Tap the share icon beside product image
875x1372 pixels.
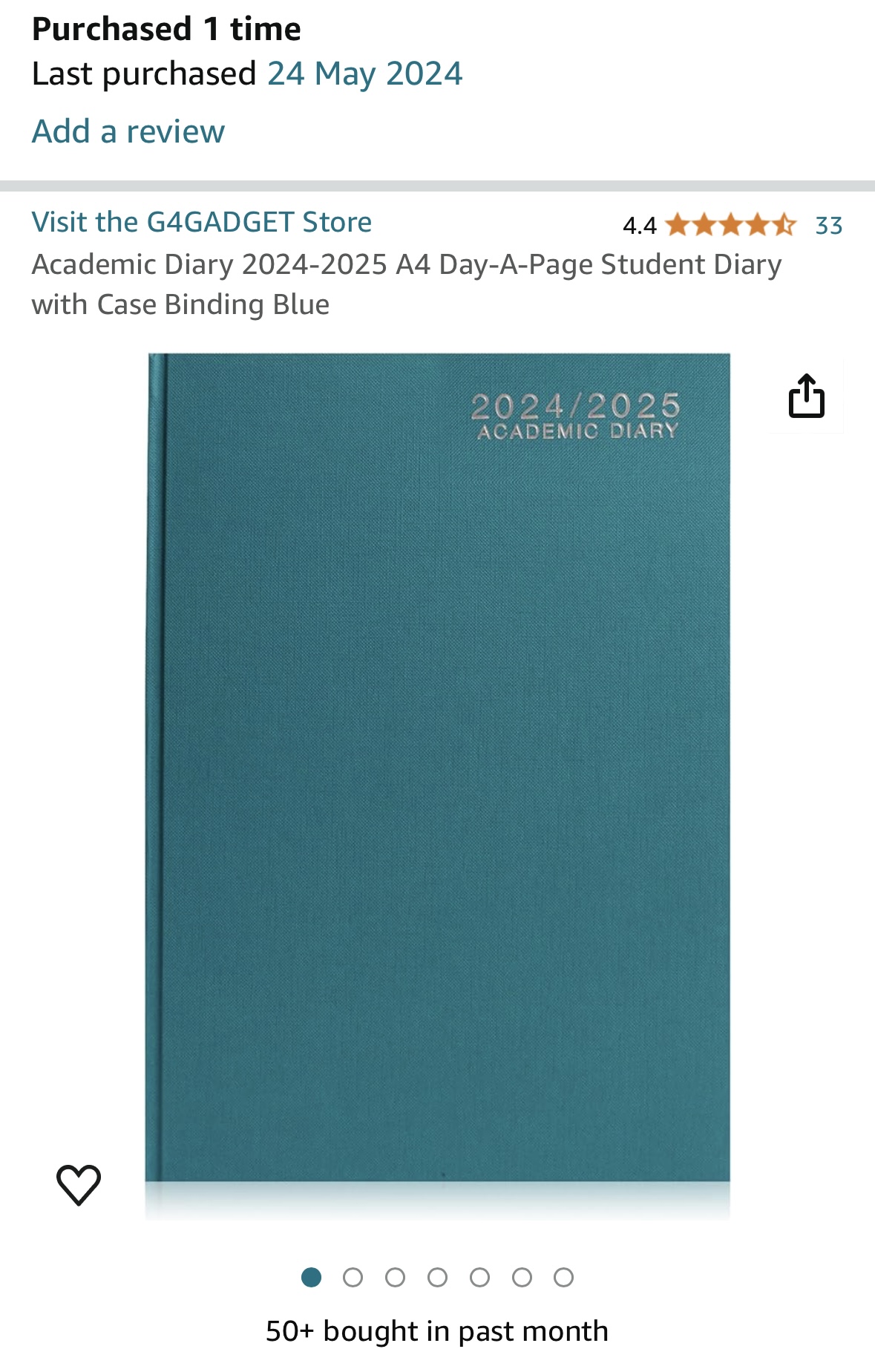click(x=806, y=396)
